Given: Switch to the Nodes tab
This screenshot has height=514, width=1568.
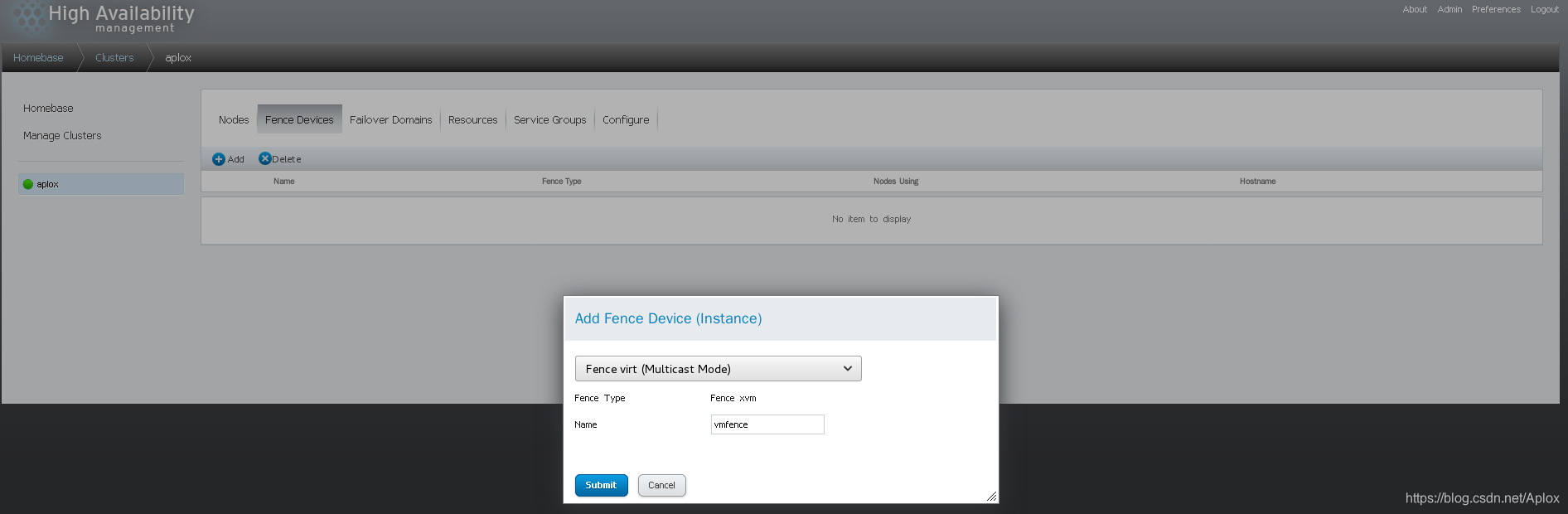Looking at the screenshot, I should tap(234, 120).
